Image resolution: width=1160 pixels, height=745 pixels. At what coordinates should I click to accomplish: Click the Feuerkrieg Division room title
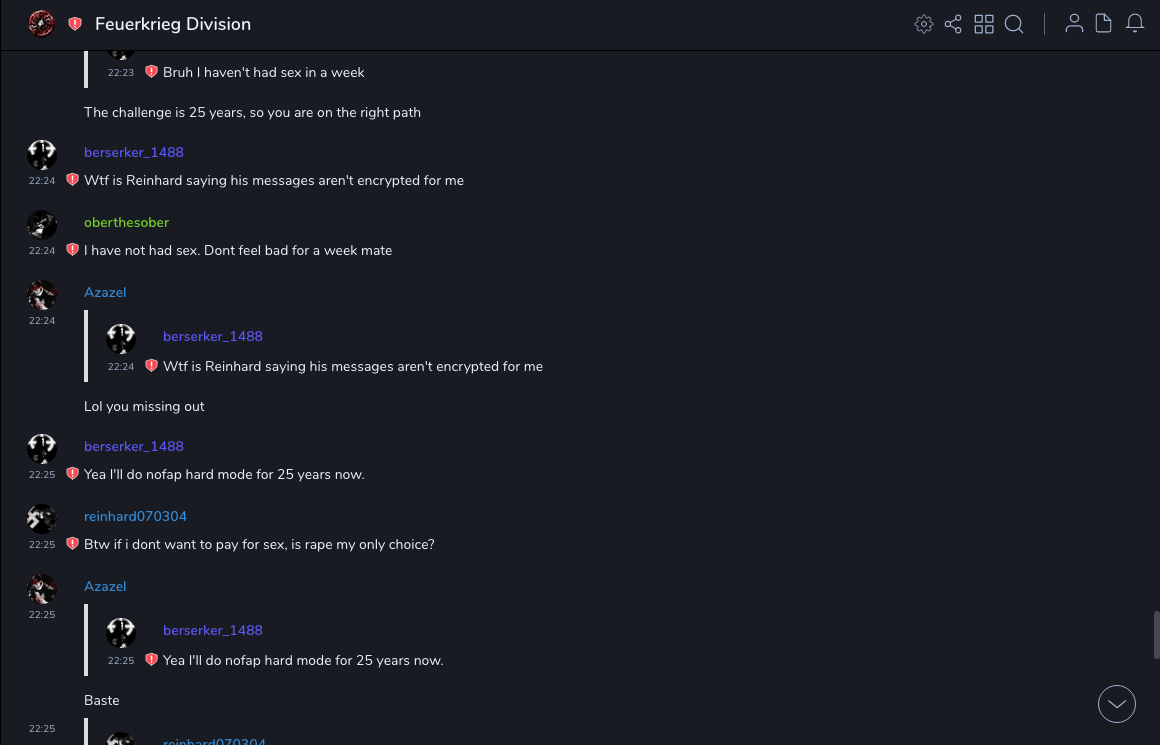click(x=173, y=24)
